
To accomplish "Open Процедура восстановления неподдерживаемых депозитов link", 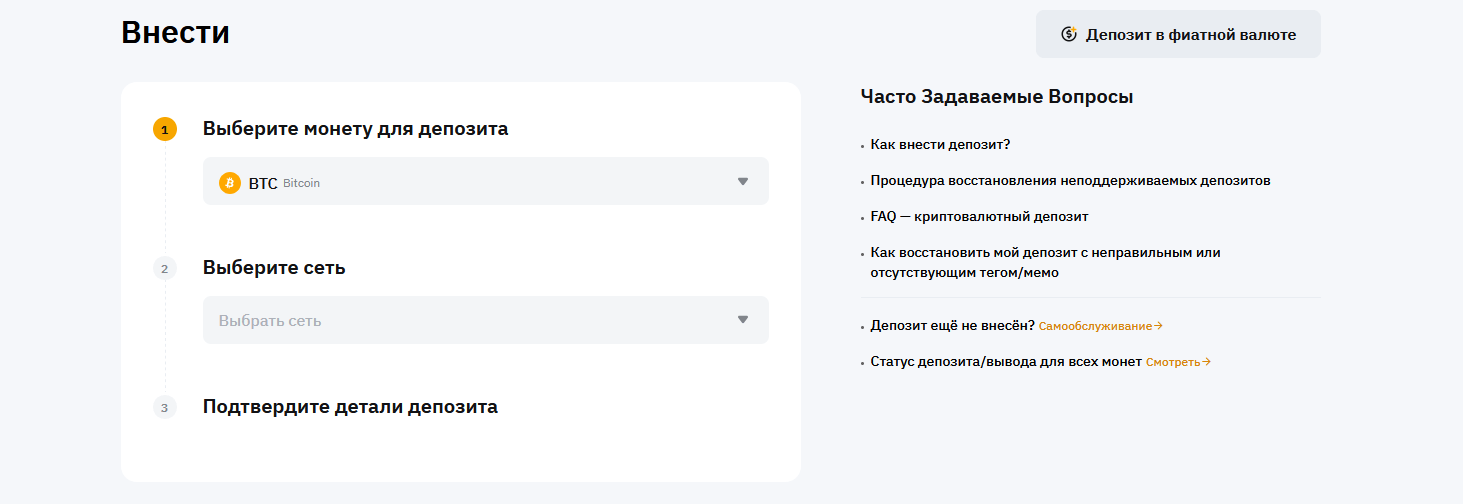I will pos(1070,181).
